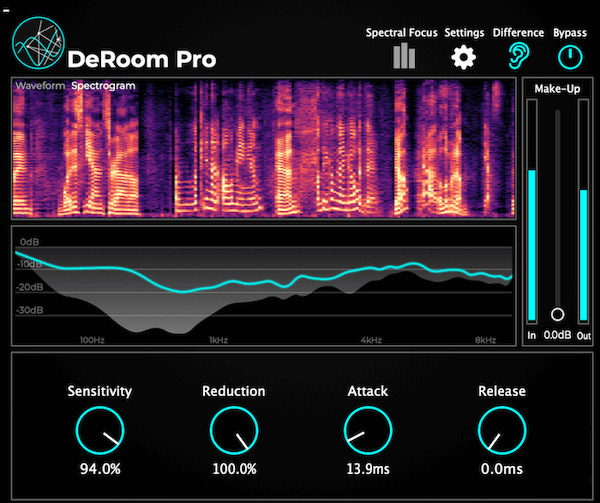Toggle the Bypass power button
Screen dimensions: 600x503
(570, 56)
